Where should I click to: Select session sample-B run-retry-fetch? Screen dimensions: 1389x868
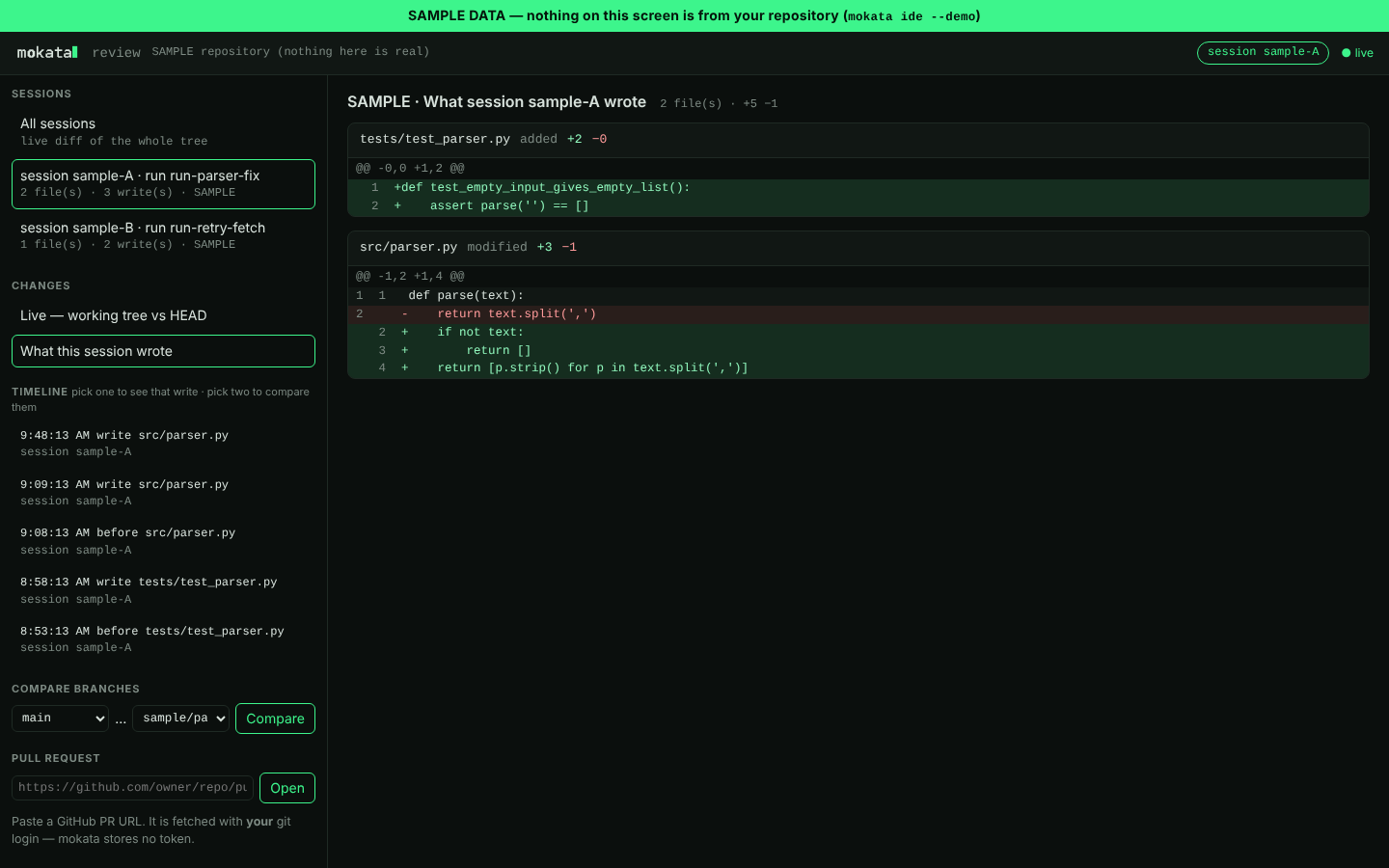coord(163,235)
